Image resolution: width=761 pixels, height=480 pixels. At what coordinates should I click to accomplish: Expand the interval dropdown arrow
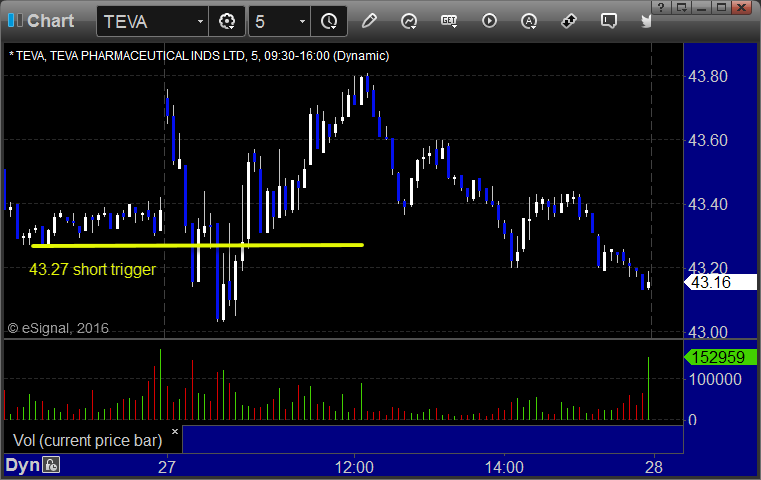(x=302, y=21)
